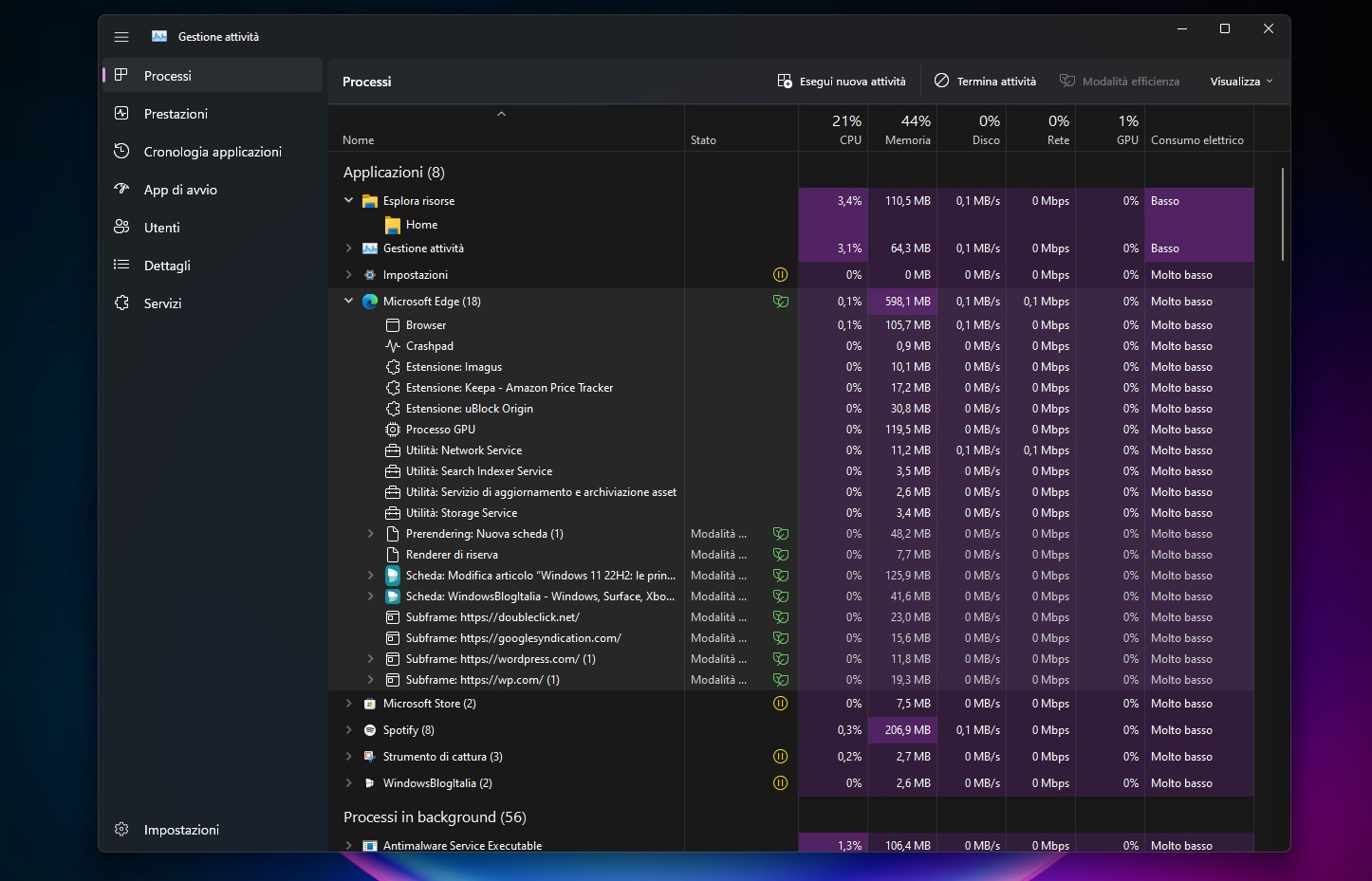1372x881 pixels.
Task: Click Estensione: uBlock Origin puzzle icon
Action: pos(393,409)
